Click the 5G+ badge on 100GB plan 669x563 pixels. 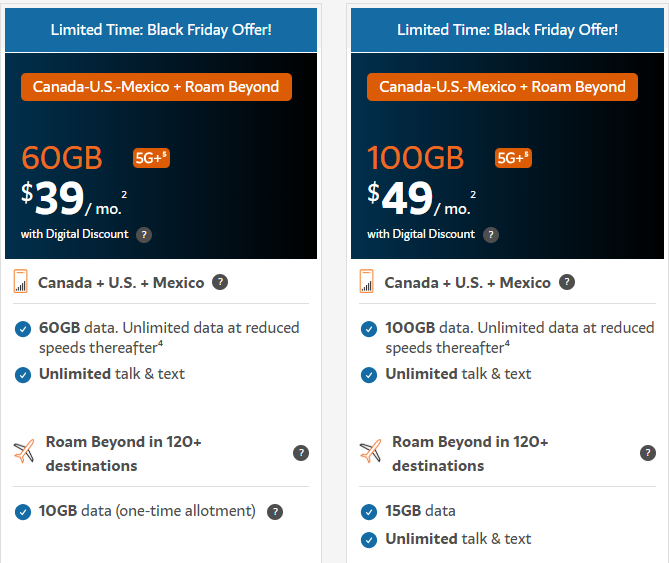[x=513, y=158]
